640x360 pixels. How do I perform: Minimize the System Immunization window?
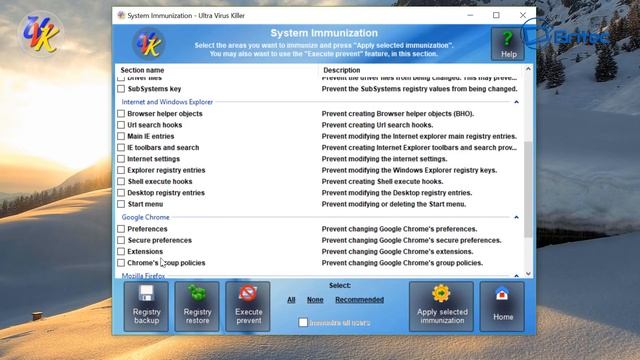coord(470,15)
